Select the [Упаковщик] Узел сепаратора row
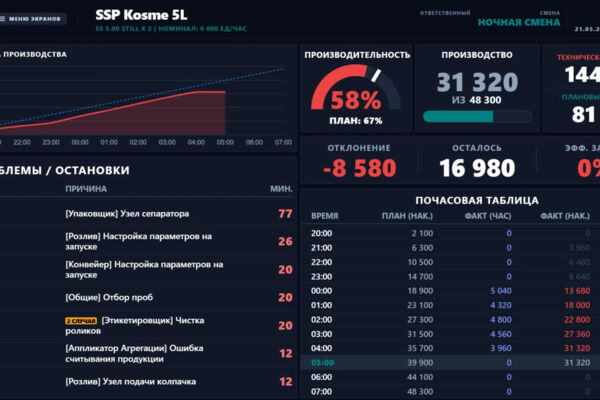 [x=148, y=214]
